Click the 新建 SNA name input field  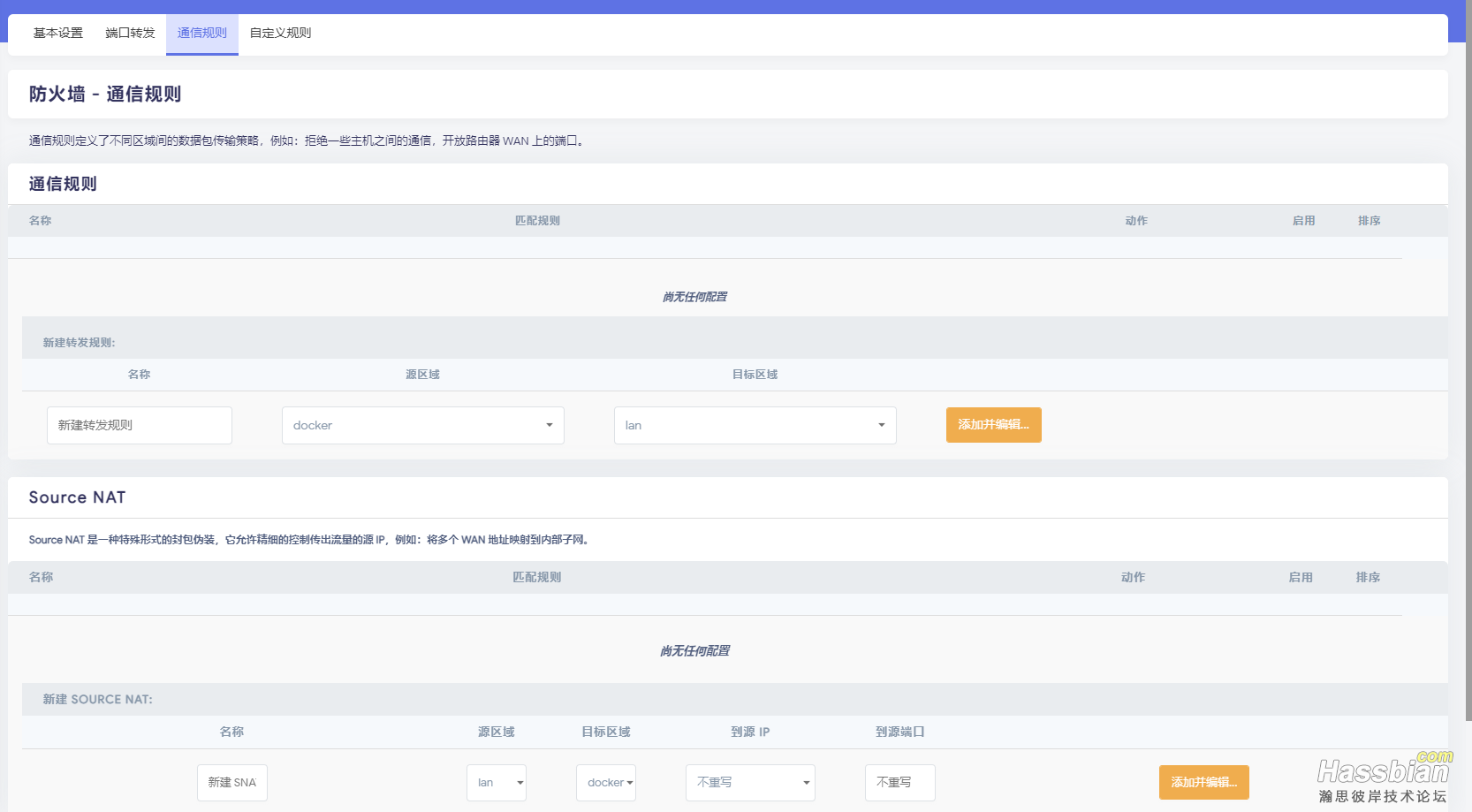232,783
